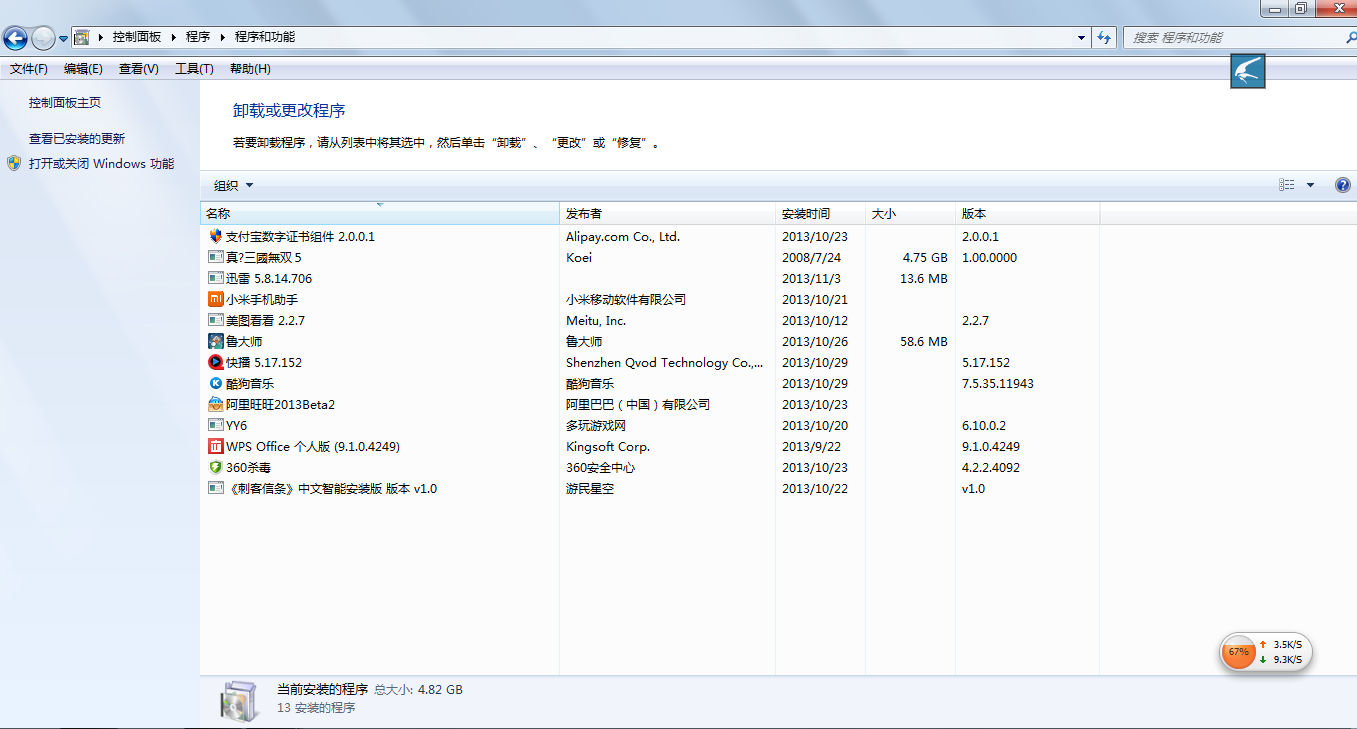Click install date 2013/9/22
Viewport: 1357px width, 729px height.
[x=811, y=447]
